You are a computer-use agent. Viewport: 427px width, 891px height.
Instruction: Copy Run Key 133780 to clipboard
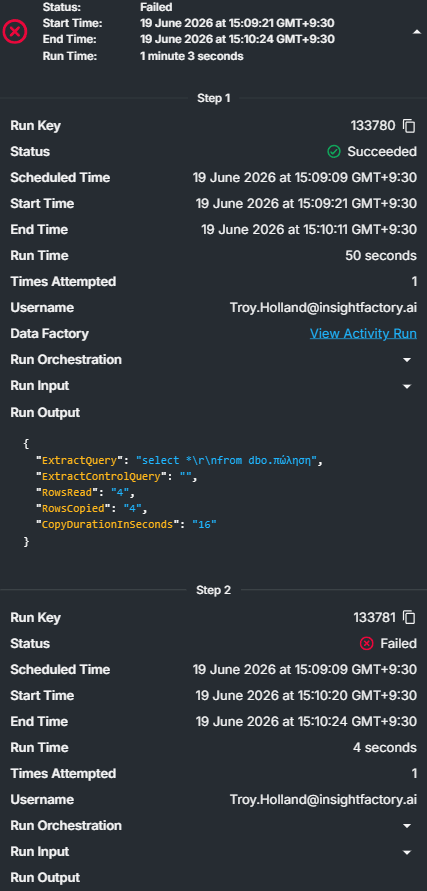click(409, 126)
